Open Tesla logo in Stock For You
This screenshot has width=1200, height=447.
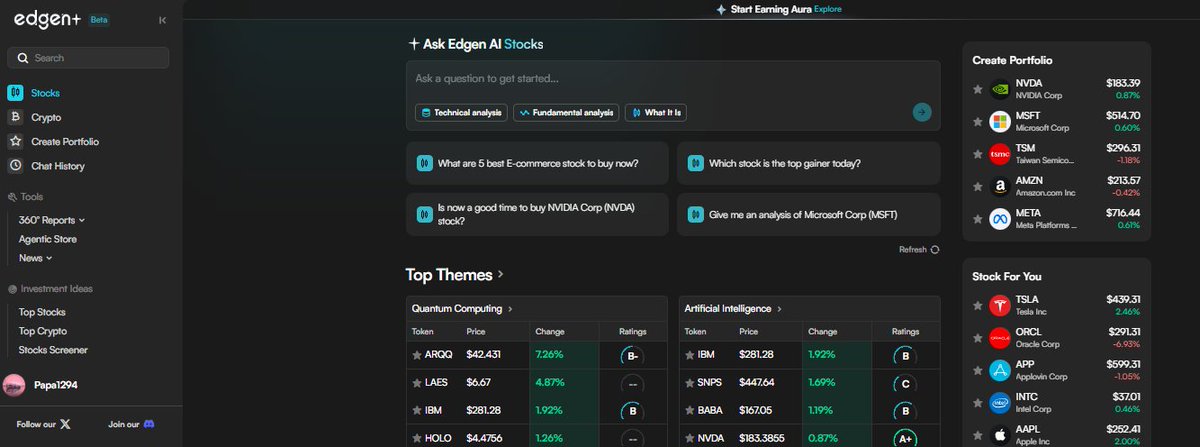(x=999, y=305)
